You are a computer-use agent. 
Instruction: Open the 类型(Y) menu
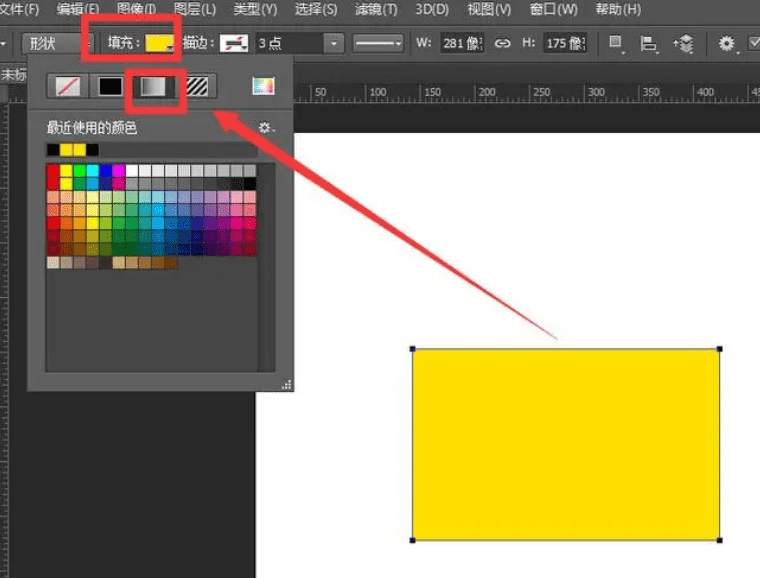click(255, 9)
